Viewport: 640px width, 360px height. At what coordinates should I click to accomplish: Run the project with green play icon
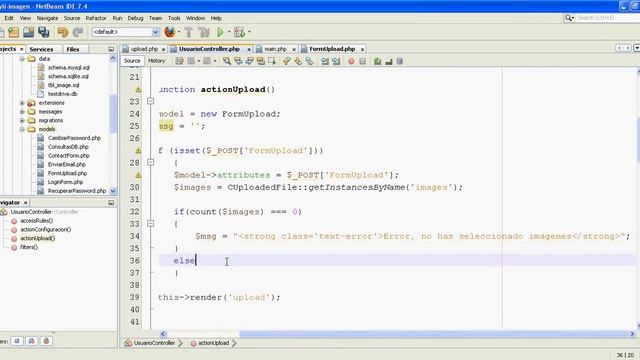click(220, 32)
